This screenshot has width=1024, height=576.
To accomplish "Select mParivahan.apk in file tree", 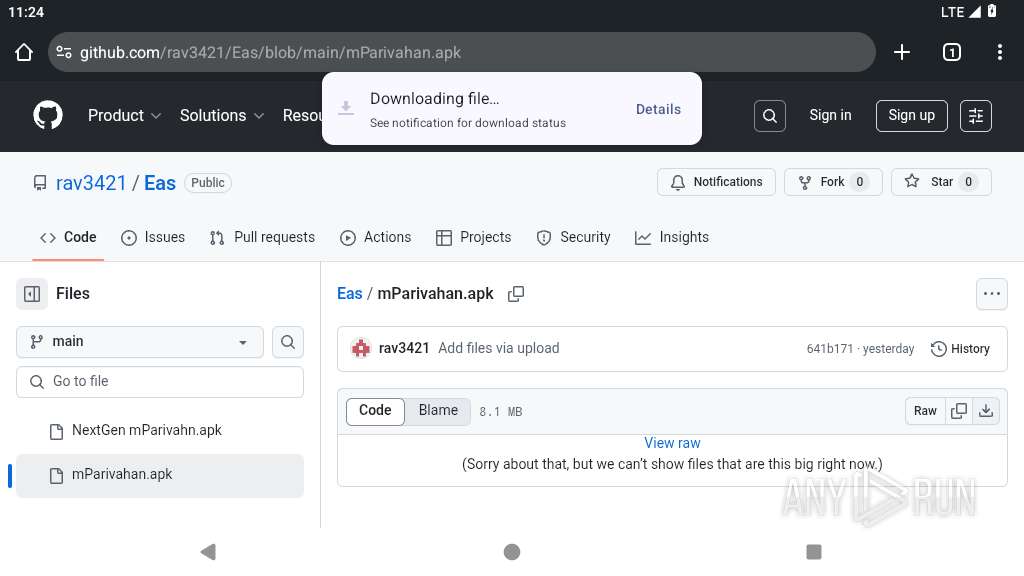I will coord(160,475).
